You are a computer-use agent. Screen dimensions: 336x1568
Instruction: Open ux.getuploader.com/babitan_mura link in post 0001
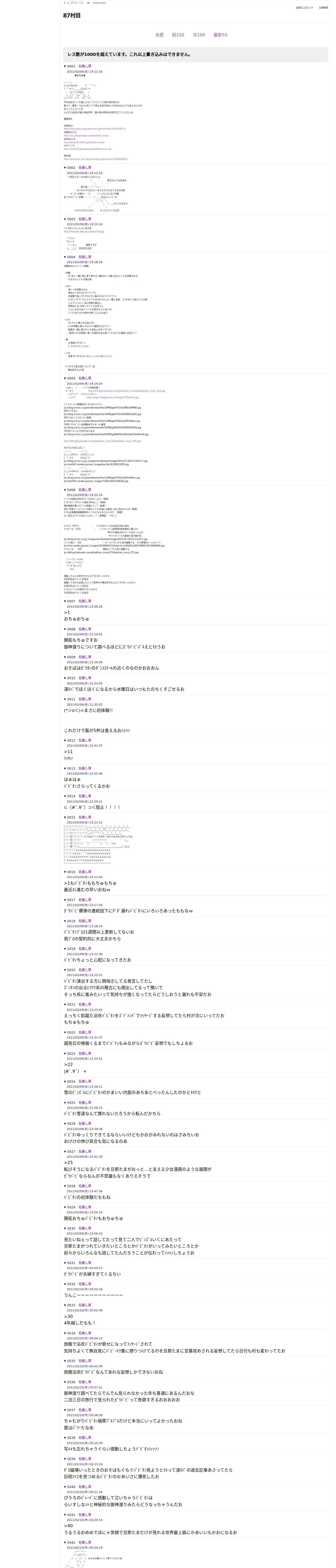pyautogui.click(x=86, y=136)
